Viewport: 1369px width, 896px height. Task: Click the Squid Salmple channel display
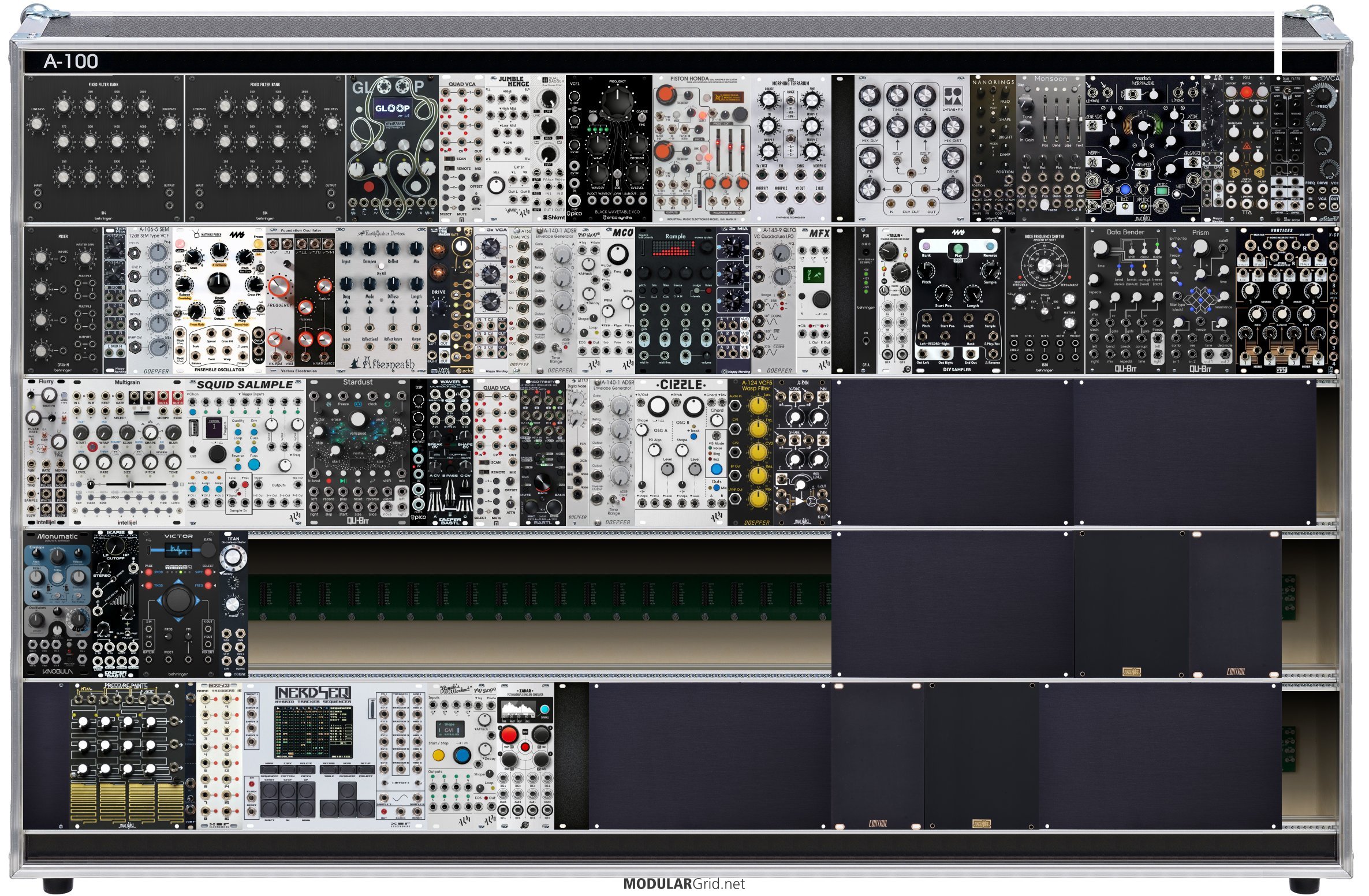pos(215,428)
